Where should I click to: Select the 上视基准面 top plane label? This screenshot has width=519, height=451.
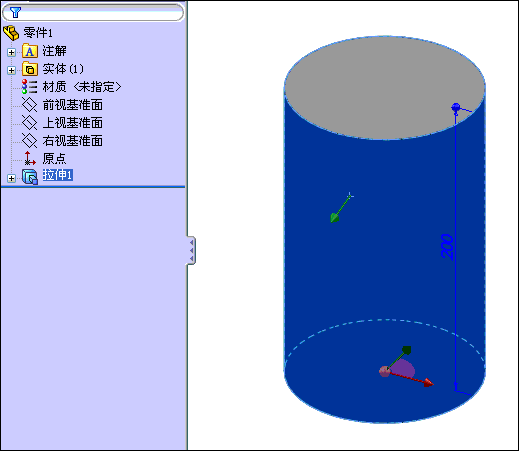pos(73,123)
